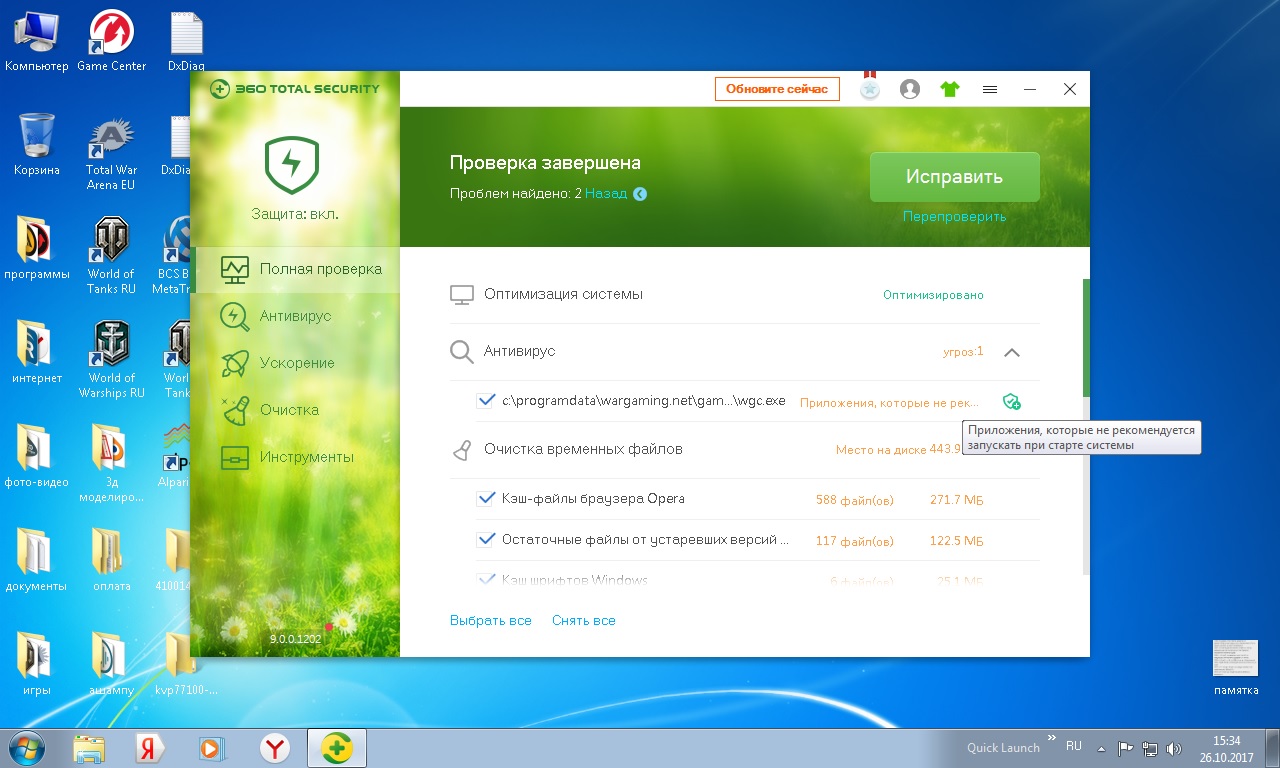This screenshot has width=1280, height=768.
Task: Click the Обновите сейчас button
Action: coord(777,89)
